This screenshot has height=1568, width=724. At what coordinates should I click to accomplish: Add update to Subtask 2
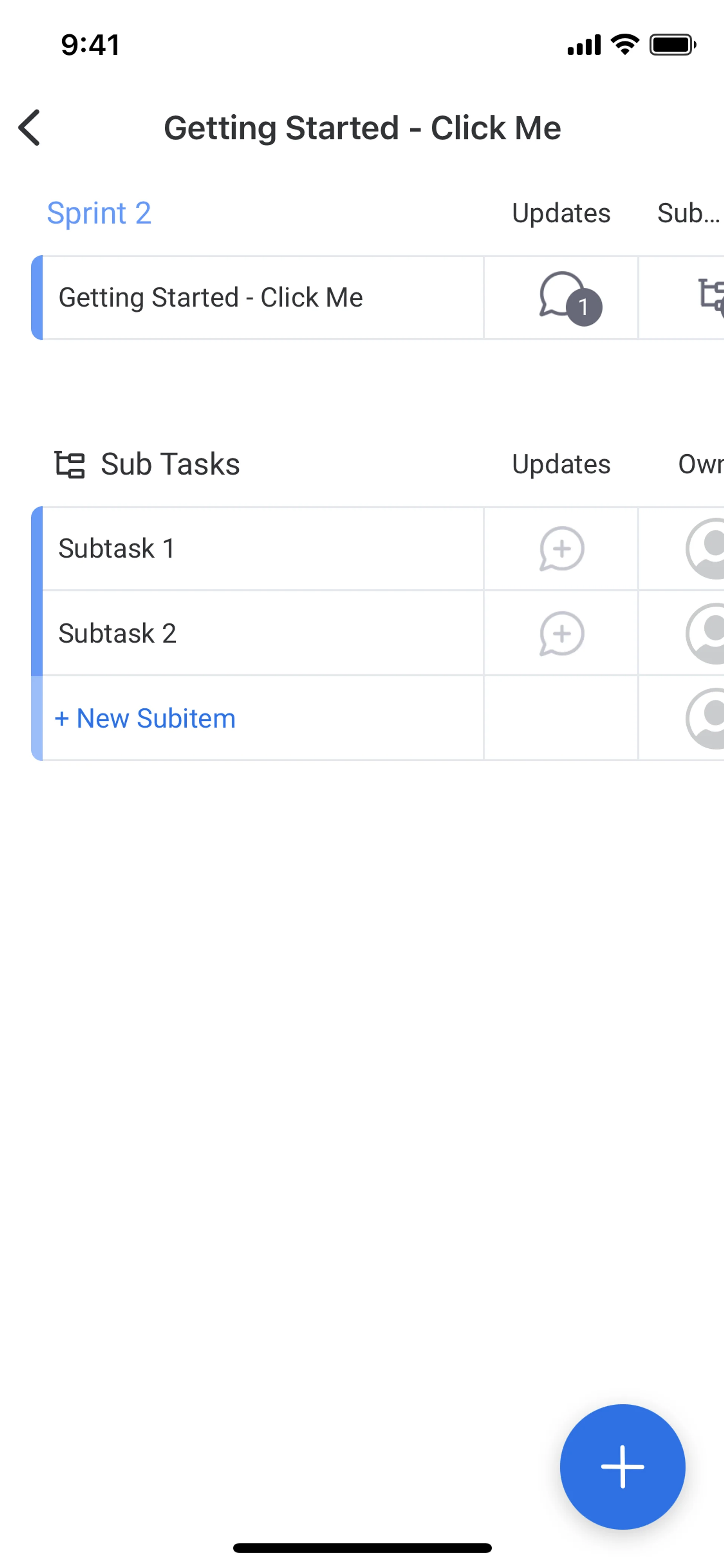point(561,634)
